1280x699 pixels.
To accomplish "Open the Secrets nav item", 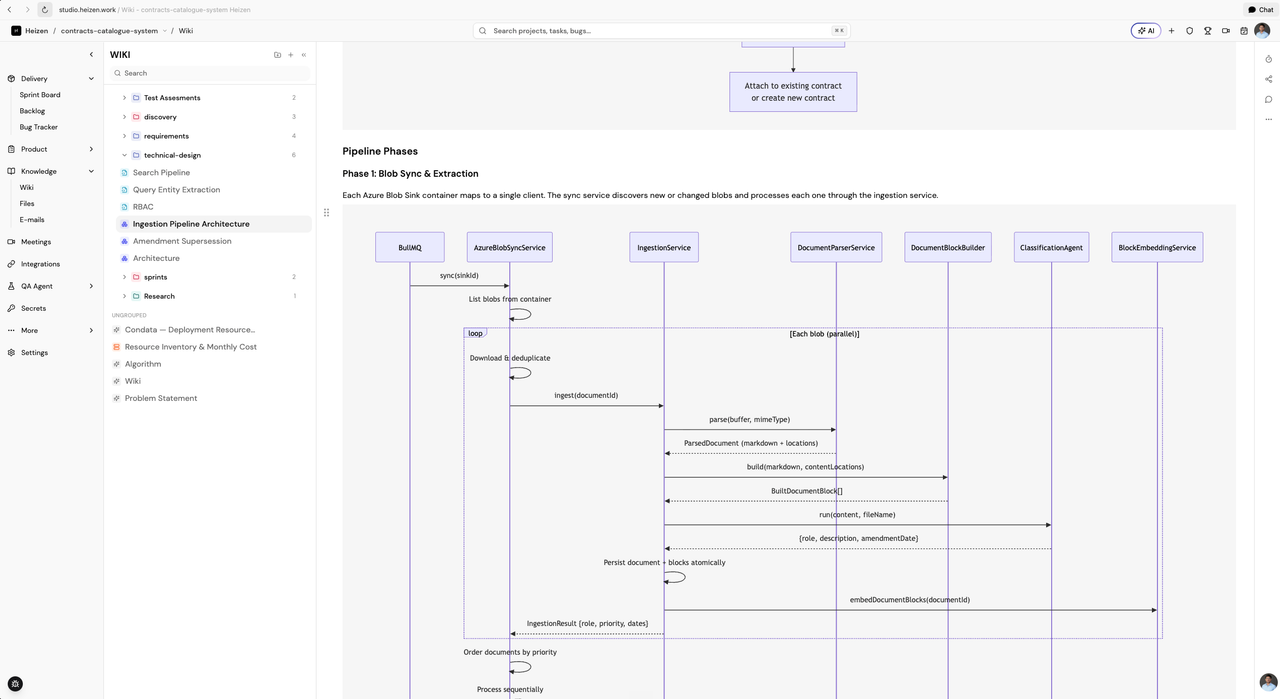I will (x=33, y=308).
